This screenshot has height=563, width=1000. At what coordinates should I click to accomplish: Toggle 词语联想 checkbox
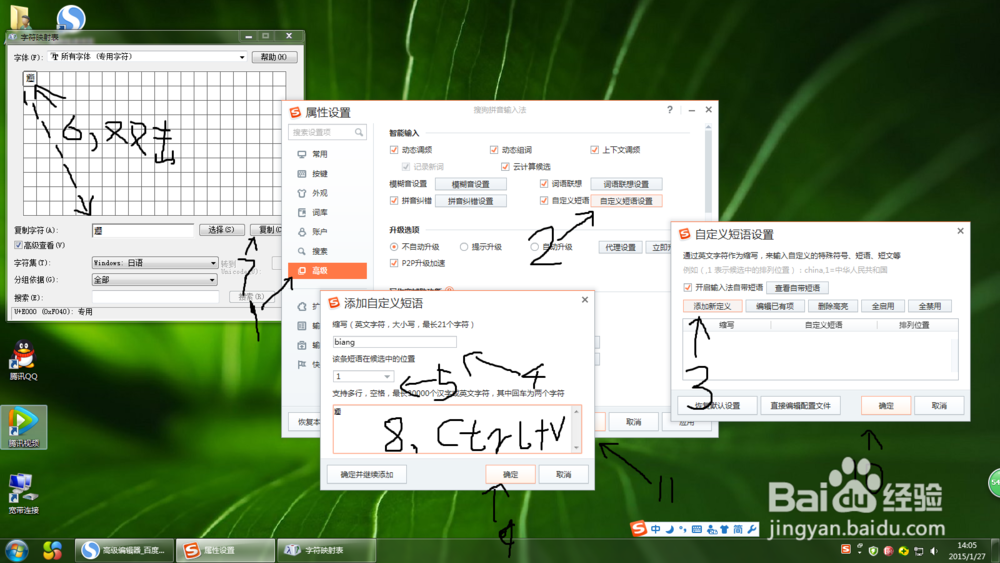(544, 184)
